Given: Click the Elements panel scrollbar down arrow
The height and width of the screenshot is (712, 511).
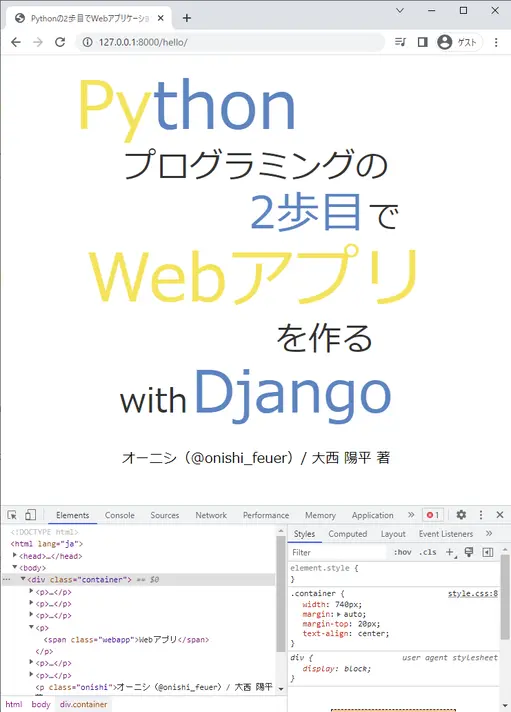Looking at the screenshot, I should (x=281, y=689).
